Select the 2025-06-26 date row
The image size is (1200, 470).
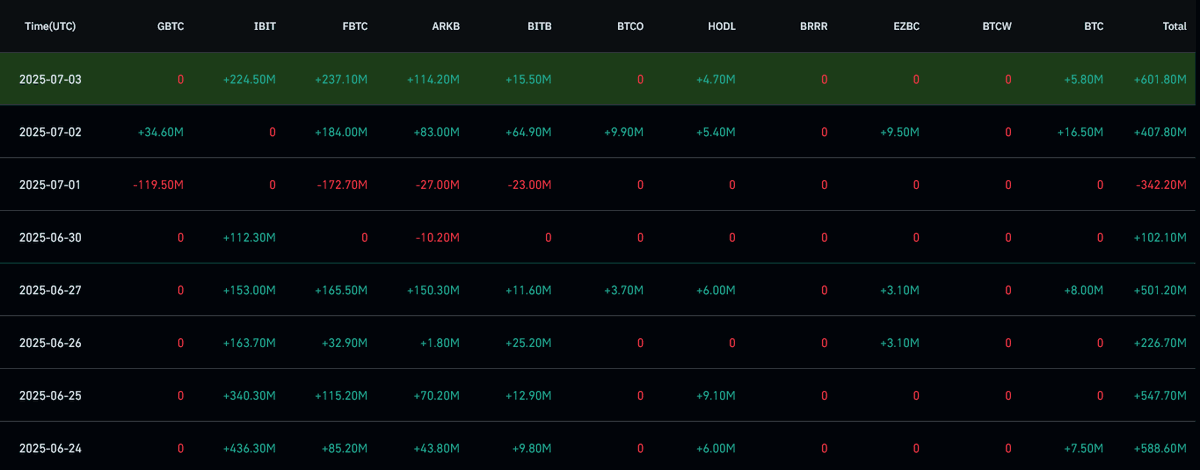597,343
